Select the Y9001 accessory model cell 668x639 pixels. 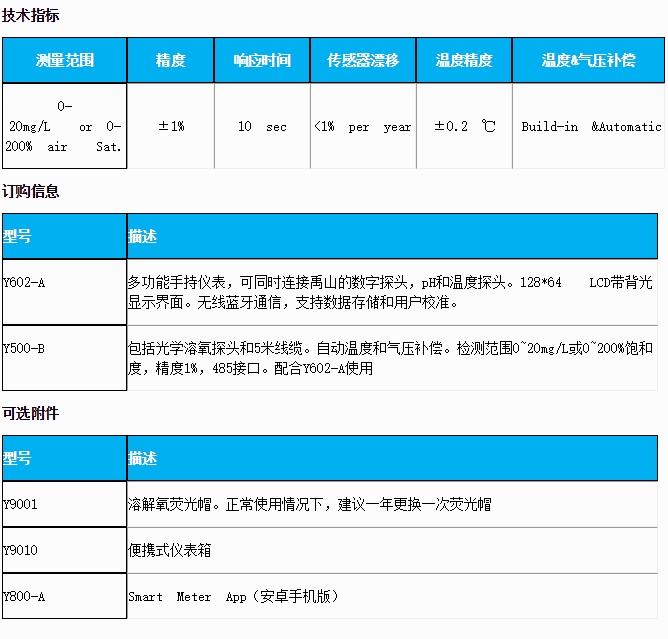pyautogui.click(x=64, y=504)
